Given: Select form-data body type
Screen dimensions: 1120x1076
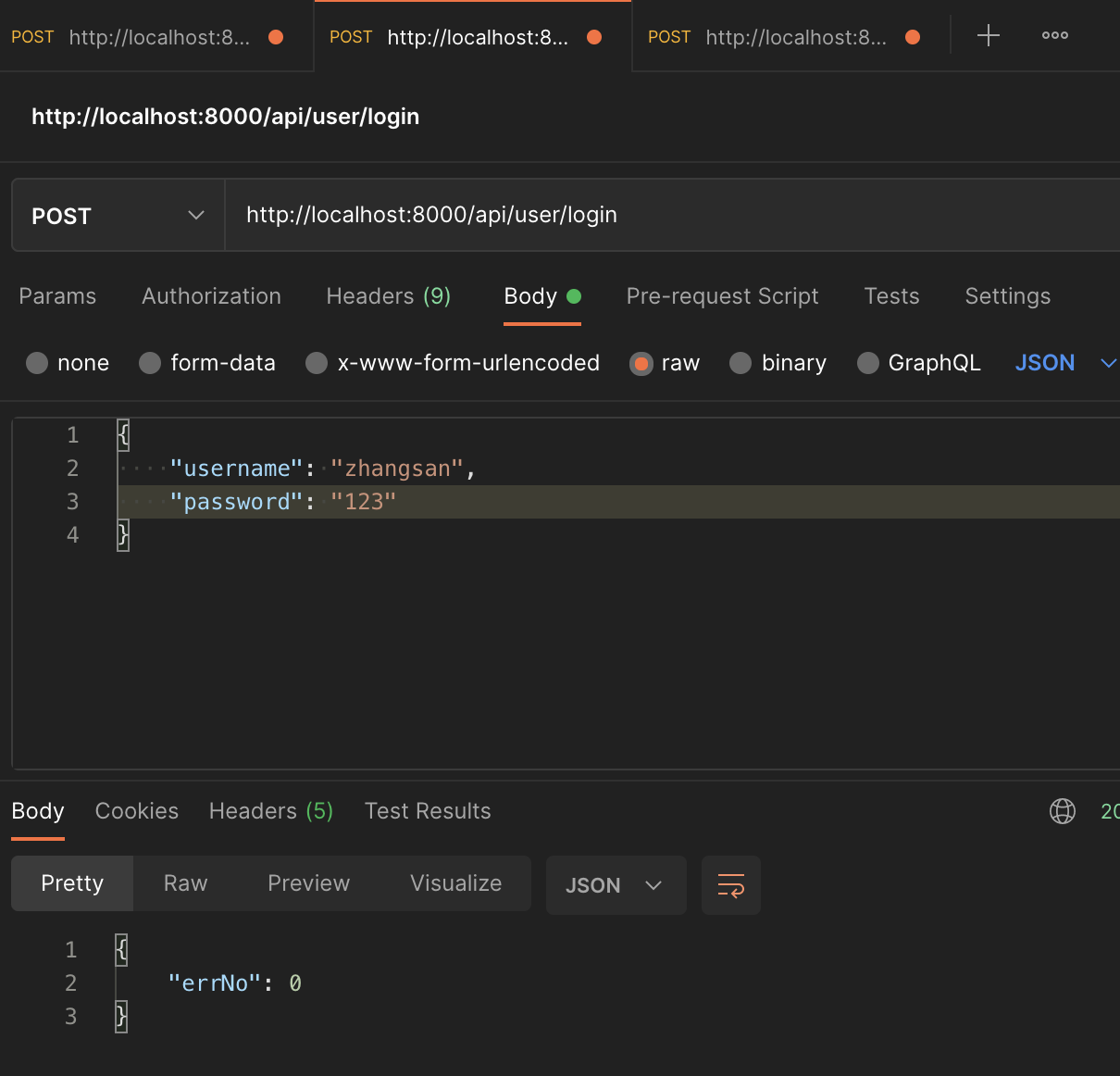Looking at the screenshot, I should coord(150,363).
